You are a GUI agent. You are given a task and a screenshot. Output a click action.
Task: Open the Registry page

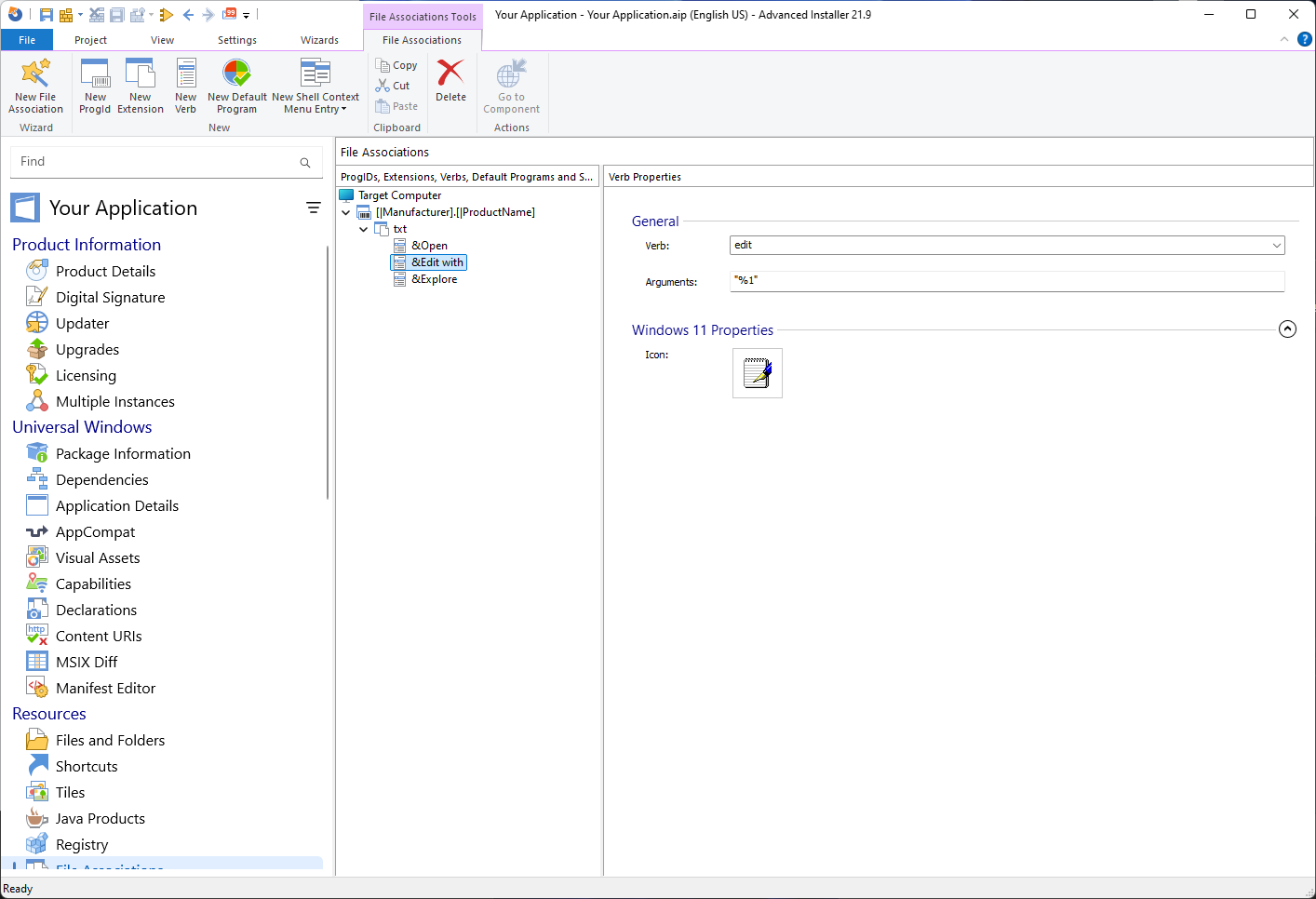click(x=82, y=844)
